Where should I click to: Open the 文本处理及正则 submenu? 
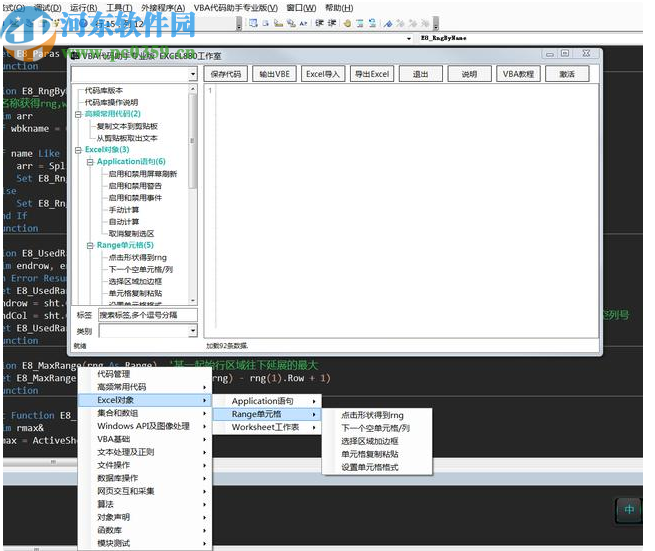(x=145, y=452)
